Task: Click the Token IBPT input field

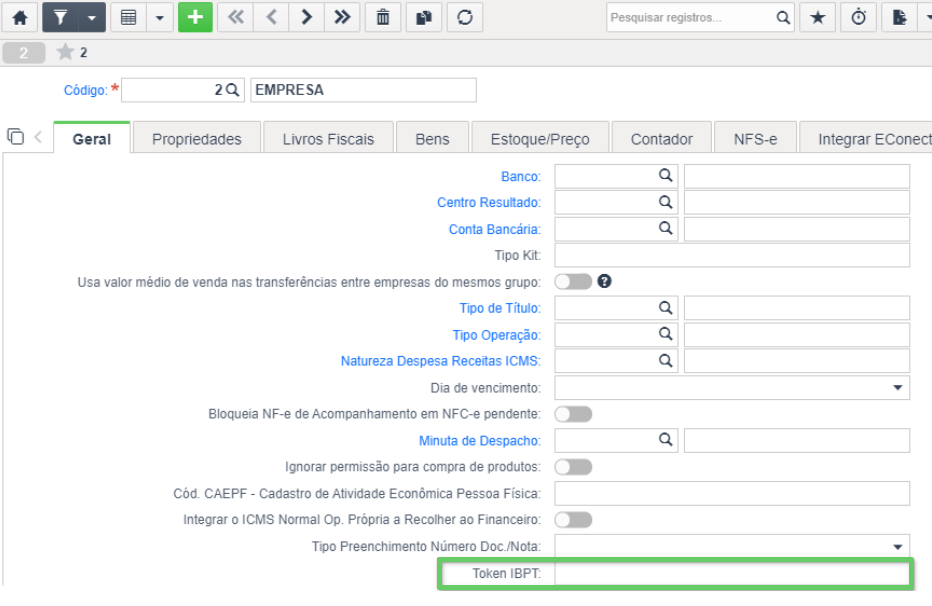Action: (x=732, y=573)
